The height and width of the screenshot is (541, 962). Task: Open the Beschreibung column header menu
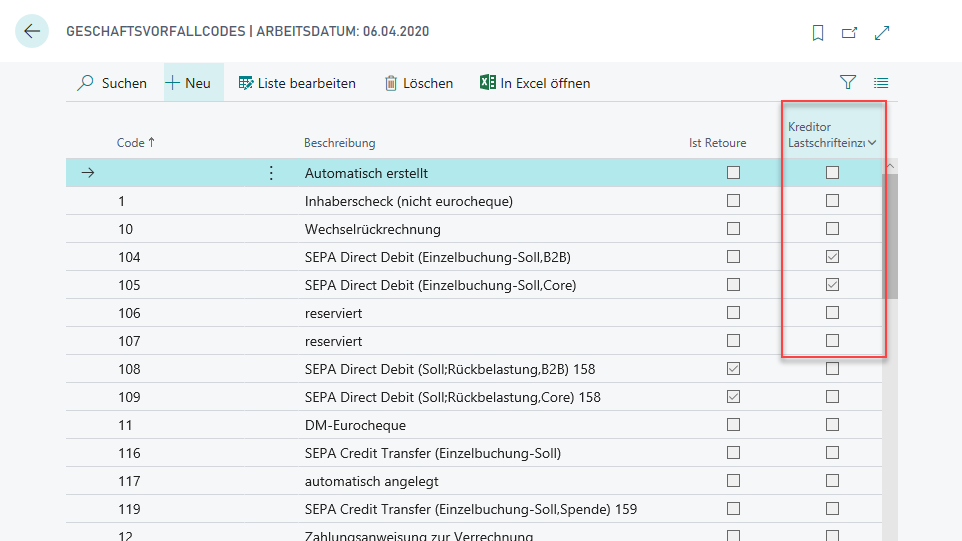[339, 142]
